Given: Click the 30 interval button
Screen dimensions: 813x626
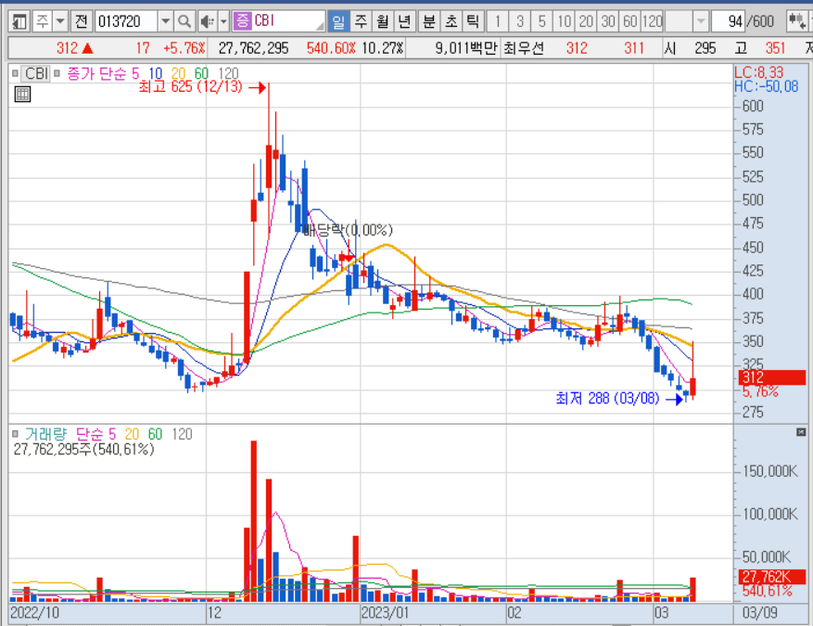Looking at the screenshot, I should pos(608,21).
